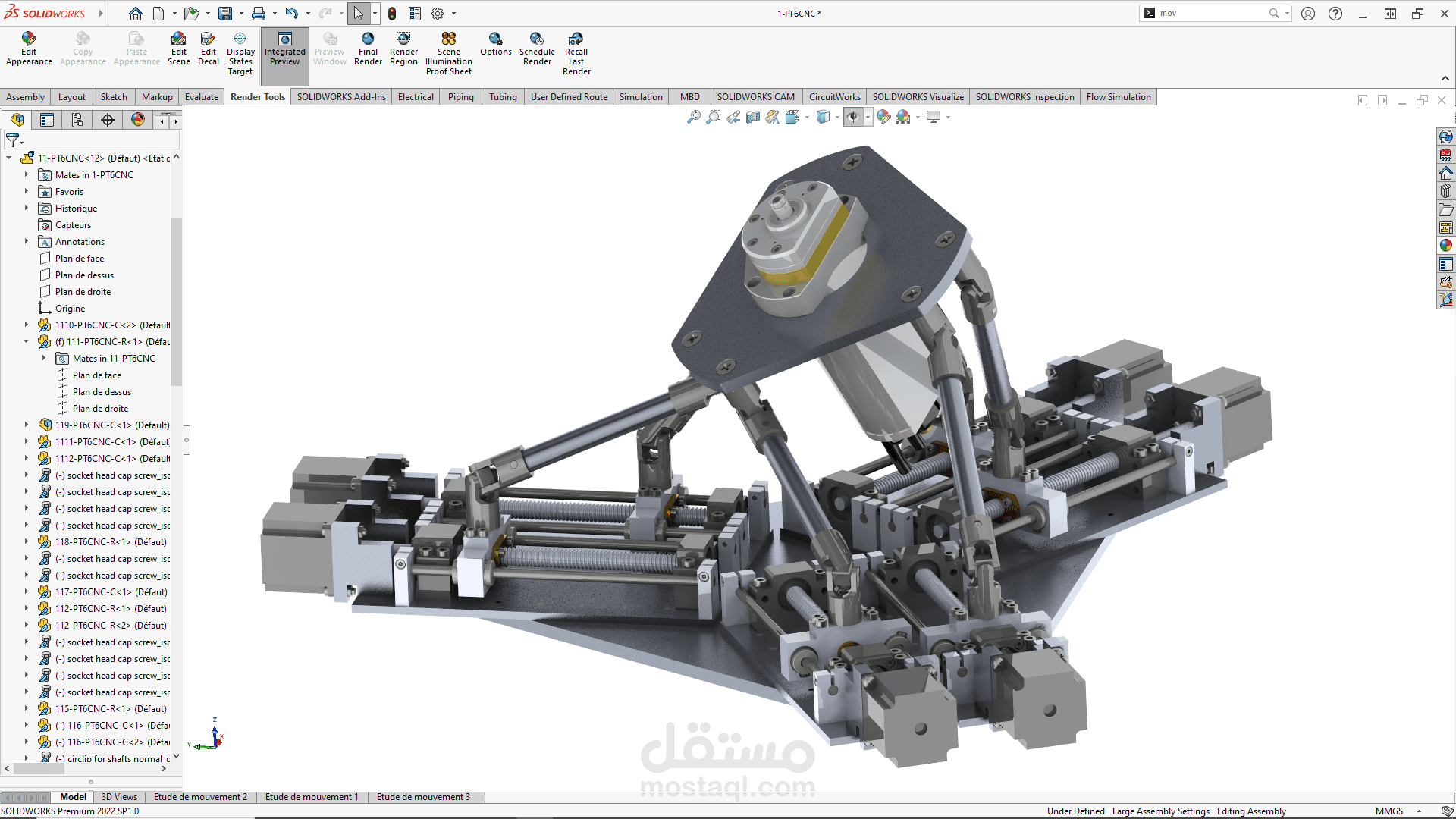Switch to the Simulation ribbon tab
Viewport: 1456px width, 819px height.
point(641,97)
